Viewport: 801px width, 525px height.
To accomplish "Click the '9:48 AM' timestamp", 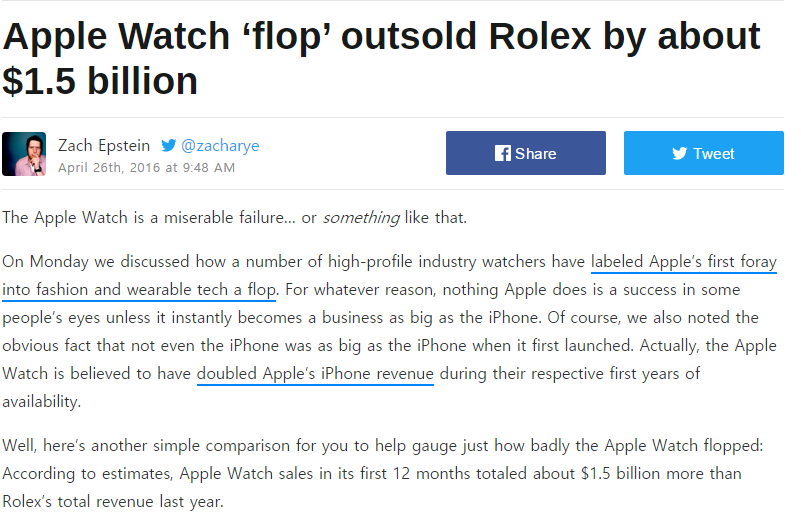I will pos(207,167).
